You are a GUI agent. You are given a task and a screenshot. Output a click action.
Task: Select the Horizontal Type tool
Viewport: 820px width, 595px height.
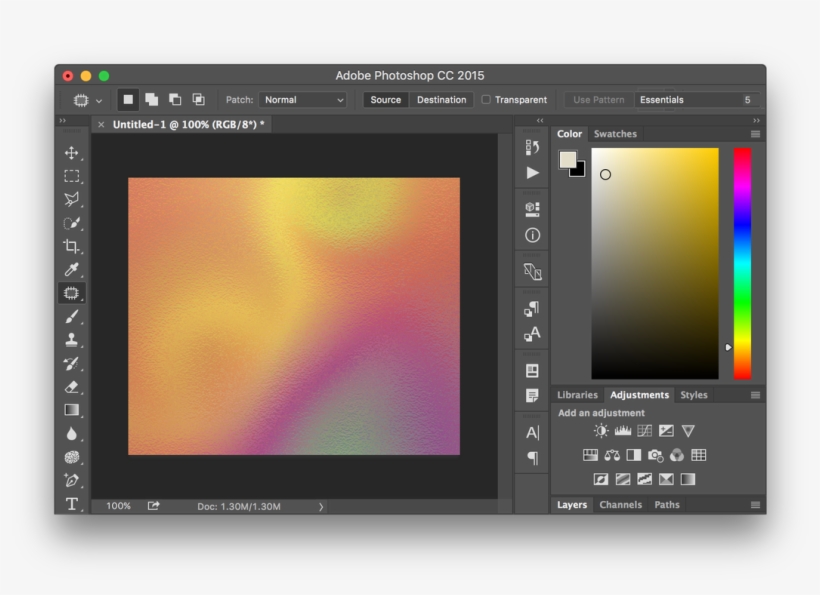click(72, 505)
